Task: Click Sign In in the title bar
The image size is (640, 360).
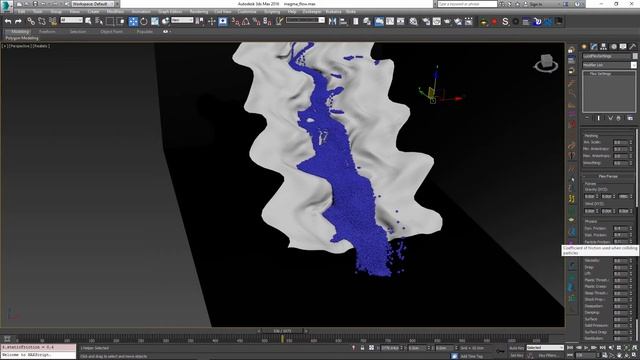Action: tap(536, 4)
